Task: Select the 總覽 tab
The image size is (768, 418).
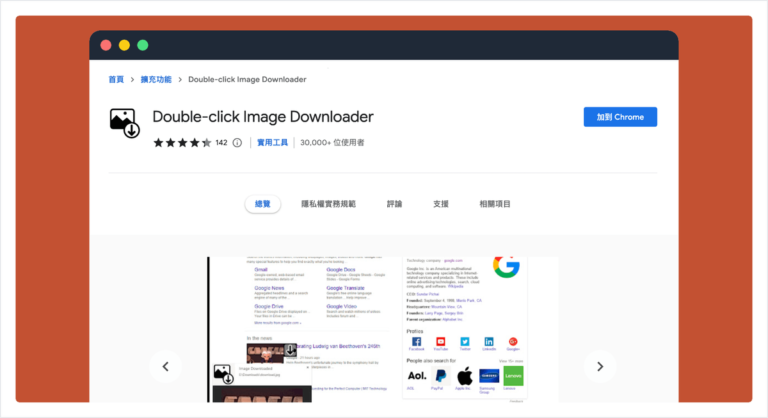Action: 263,204
